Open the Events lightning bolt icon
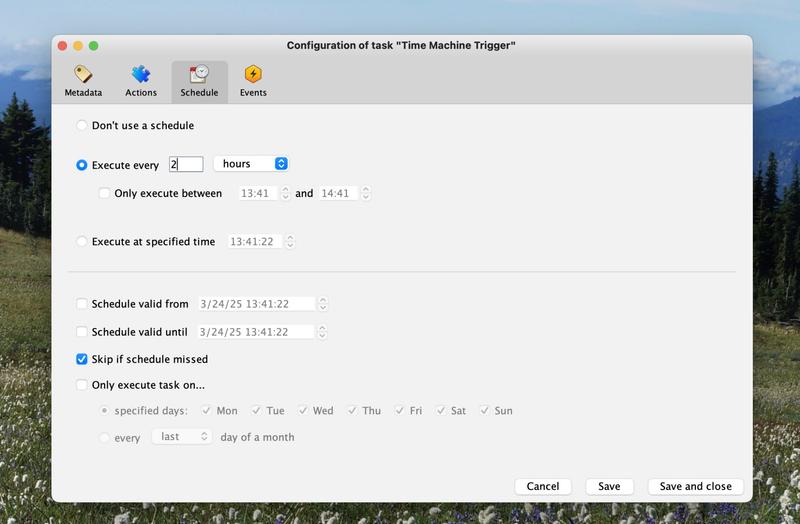Image resolution: width=800 pixels, height=524 pixels. point(253,75)
